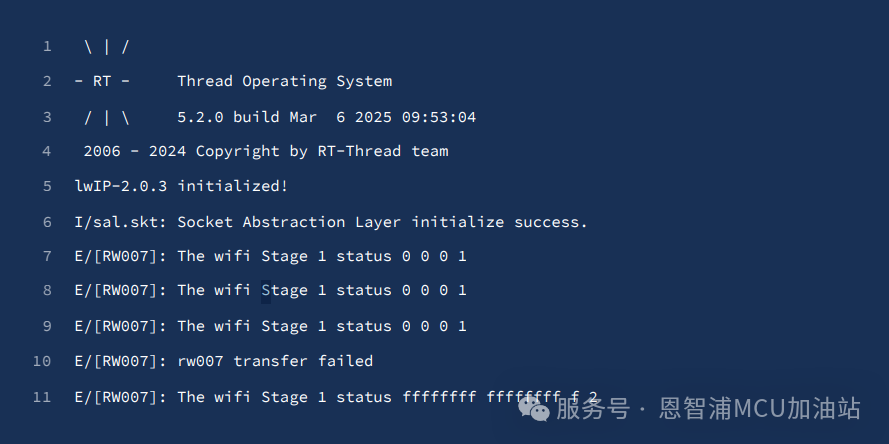Click the "Thread Operating System" text
Screen dimensions: 889x444
coord(285,81)
